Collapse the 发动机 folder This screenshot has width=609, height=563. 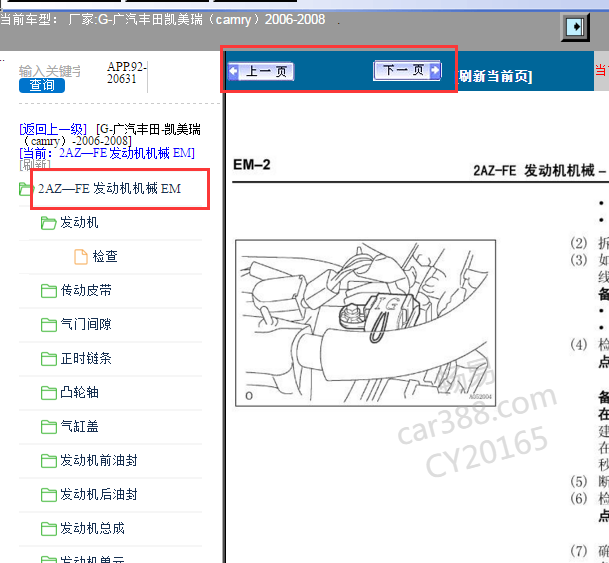(x=79, y=222)
